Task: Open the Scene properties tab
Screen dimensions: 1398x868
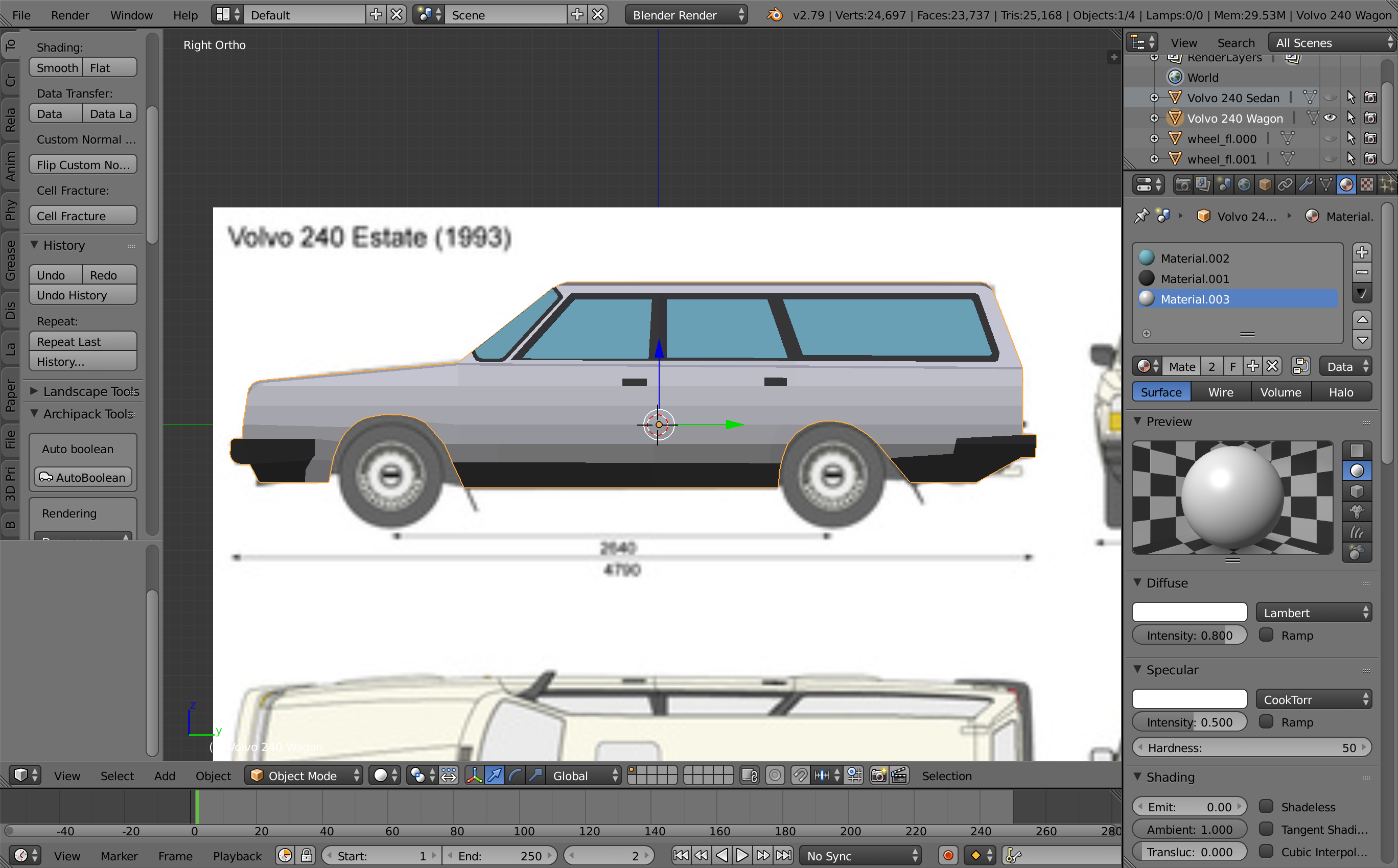Action: 1223,184
